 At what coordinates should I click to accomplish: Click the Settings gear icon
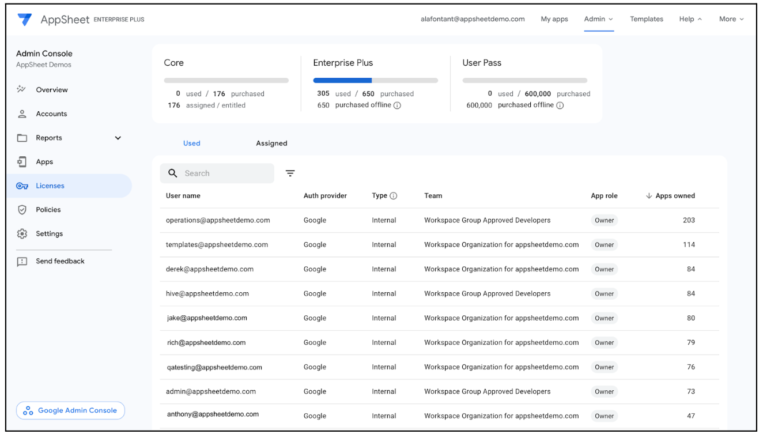22,234
